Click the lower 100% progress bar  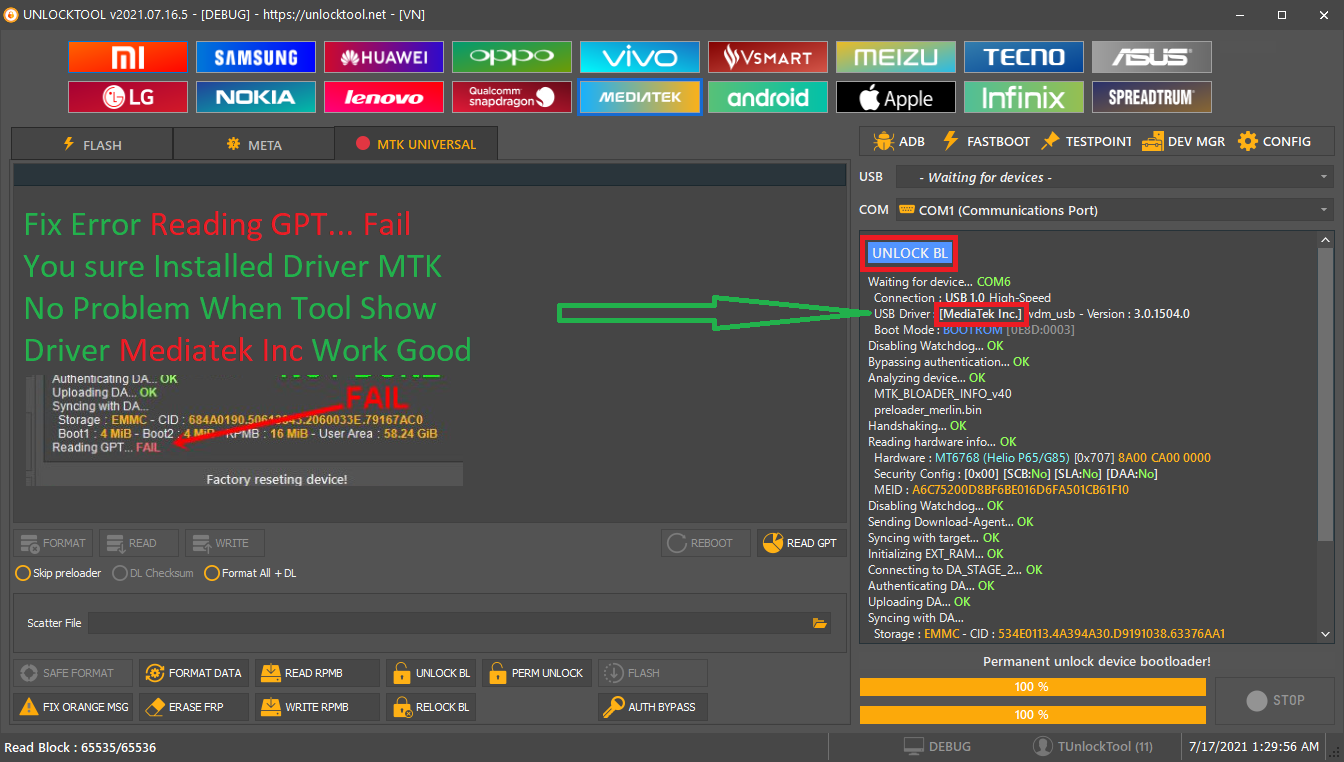1031,715
